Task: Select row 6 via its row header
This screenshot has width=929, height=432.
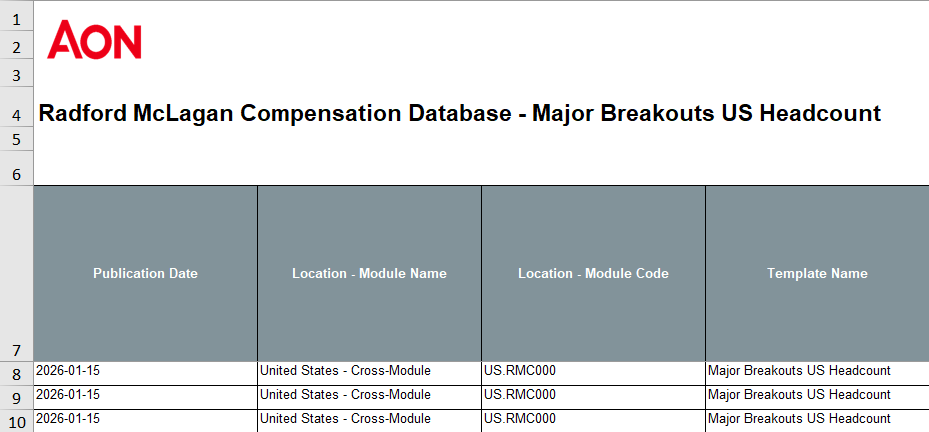Action: [16, 174]
